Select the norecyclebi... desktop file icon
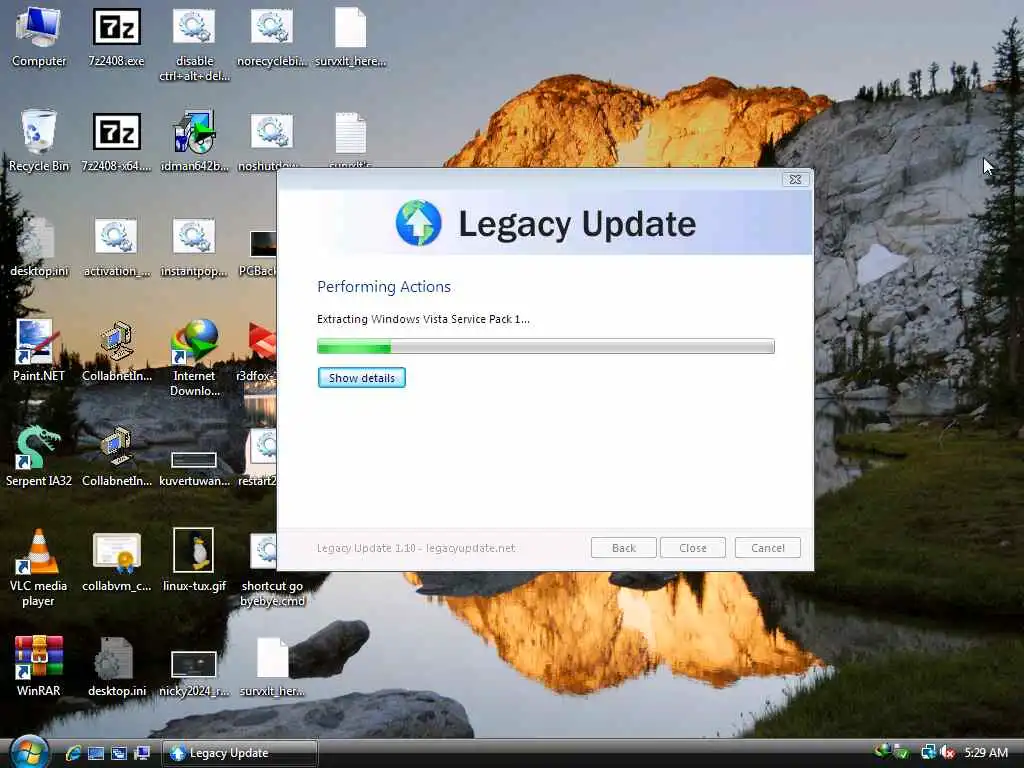The width and height of the screenshot is (1024, 768). pos(272,37)
